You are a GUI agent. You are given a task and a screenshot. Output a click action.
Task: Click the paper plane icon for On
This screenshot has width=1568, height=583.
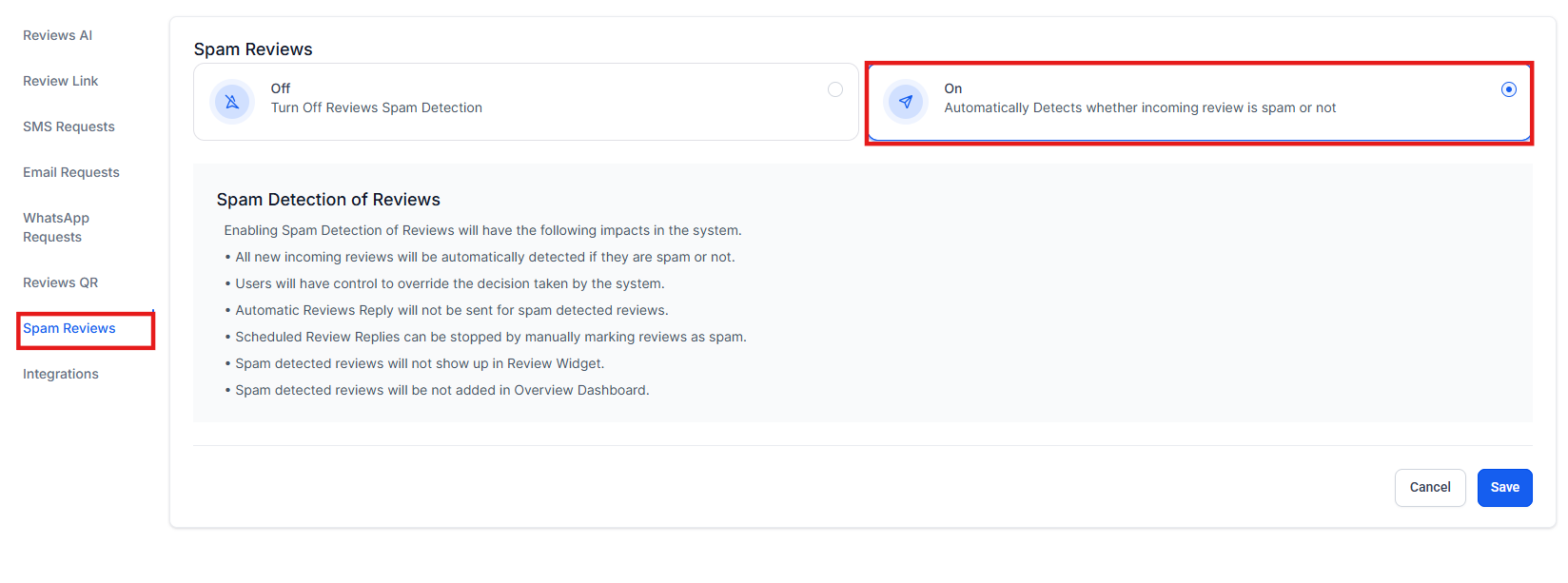(x=906, y=102)
